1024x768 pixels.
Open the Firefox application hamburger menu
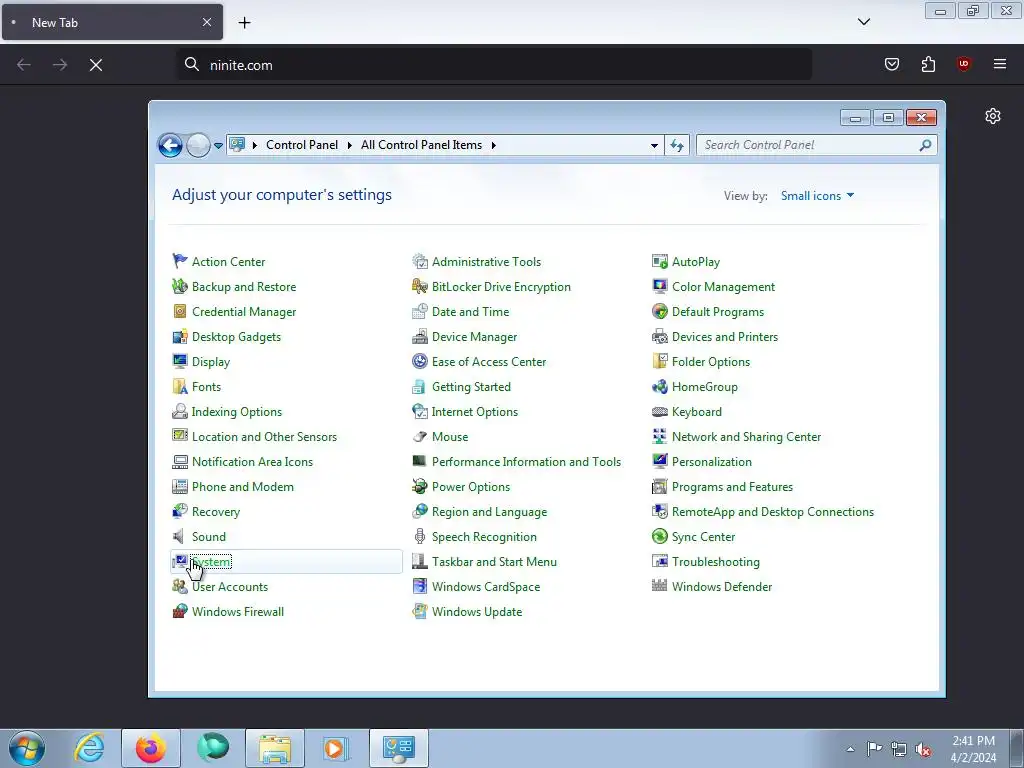pyautogui.click(x=999, y=64)
